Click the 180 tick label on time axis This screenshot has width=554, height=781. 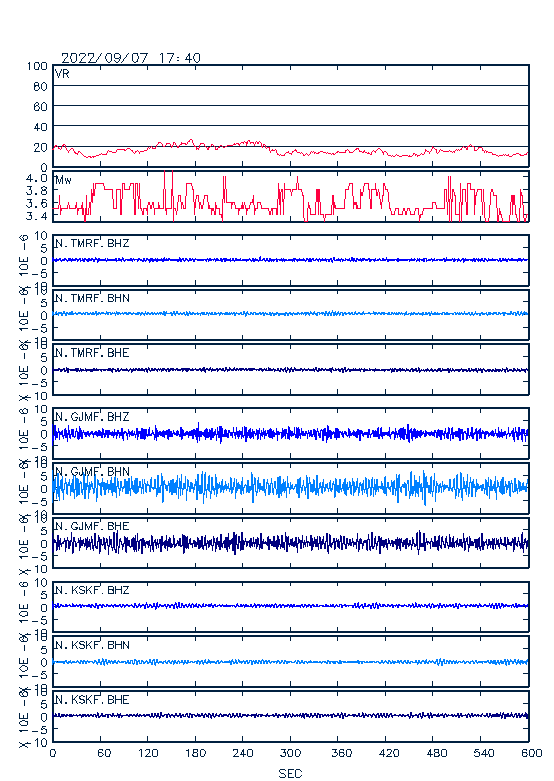pos(196,753)
